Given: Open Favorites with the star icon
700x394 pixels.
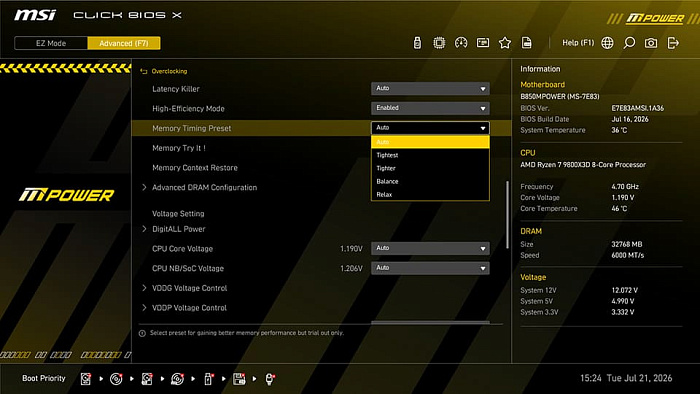Looking at the screenshot, I should tap(505, 43).
